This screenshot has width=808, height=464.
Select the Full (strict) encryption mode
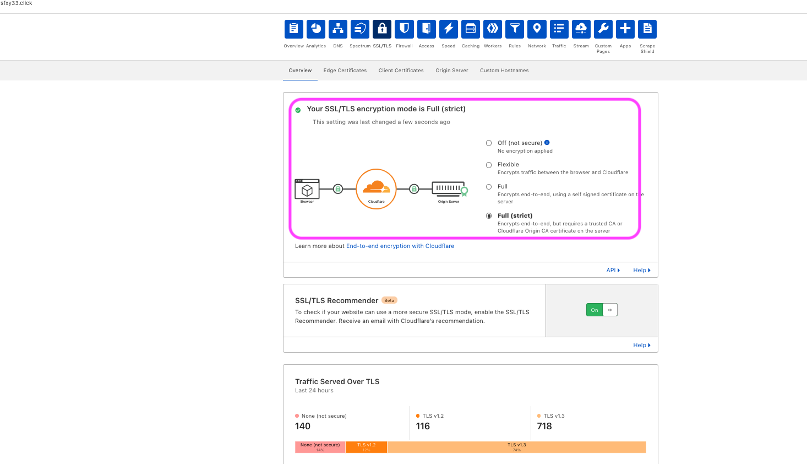[x=489, y=216]
